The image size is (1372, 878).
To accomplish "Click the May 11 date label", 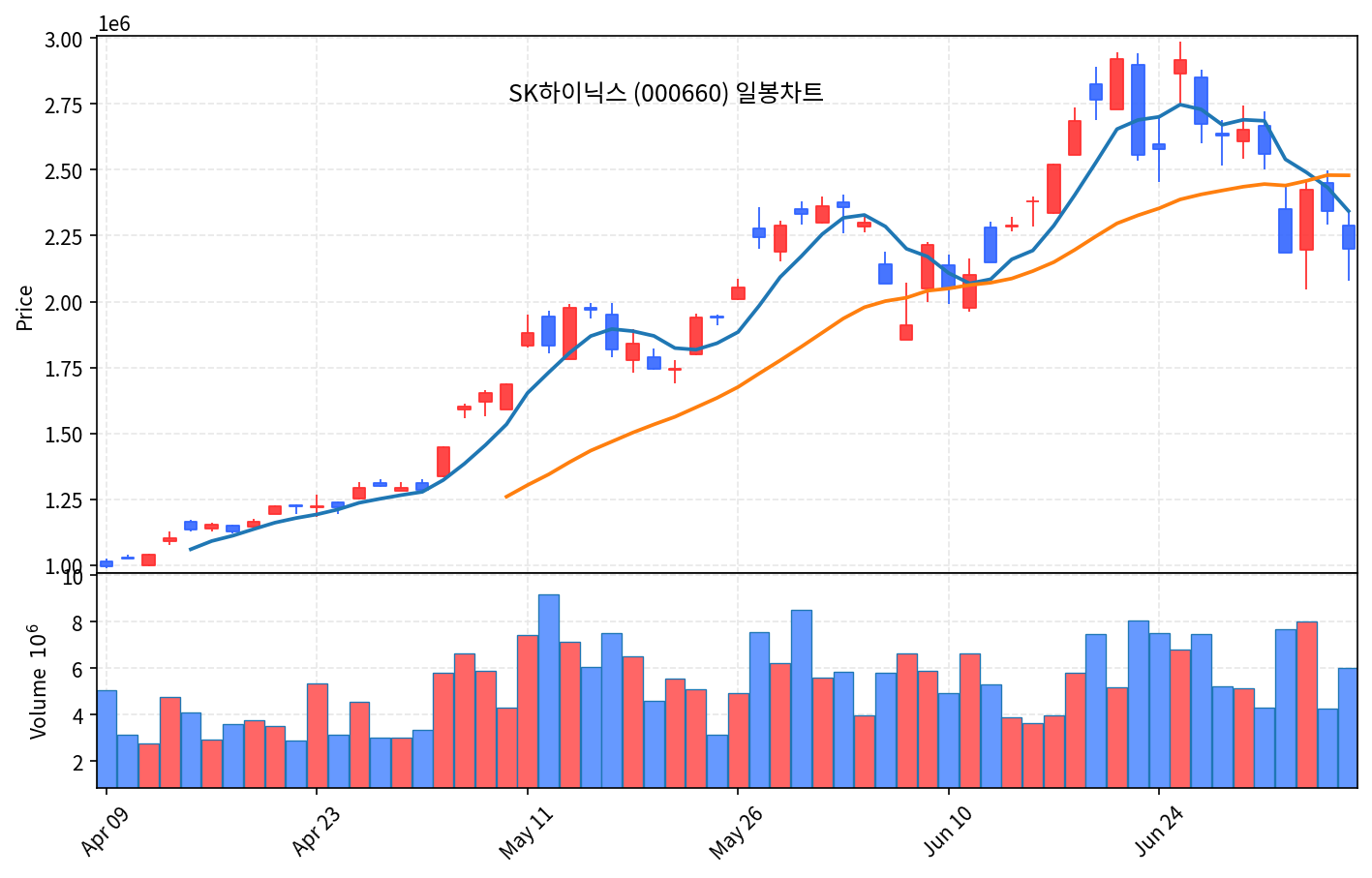I will tap(524, 832).
